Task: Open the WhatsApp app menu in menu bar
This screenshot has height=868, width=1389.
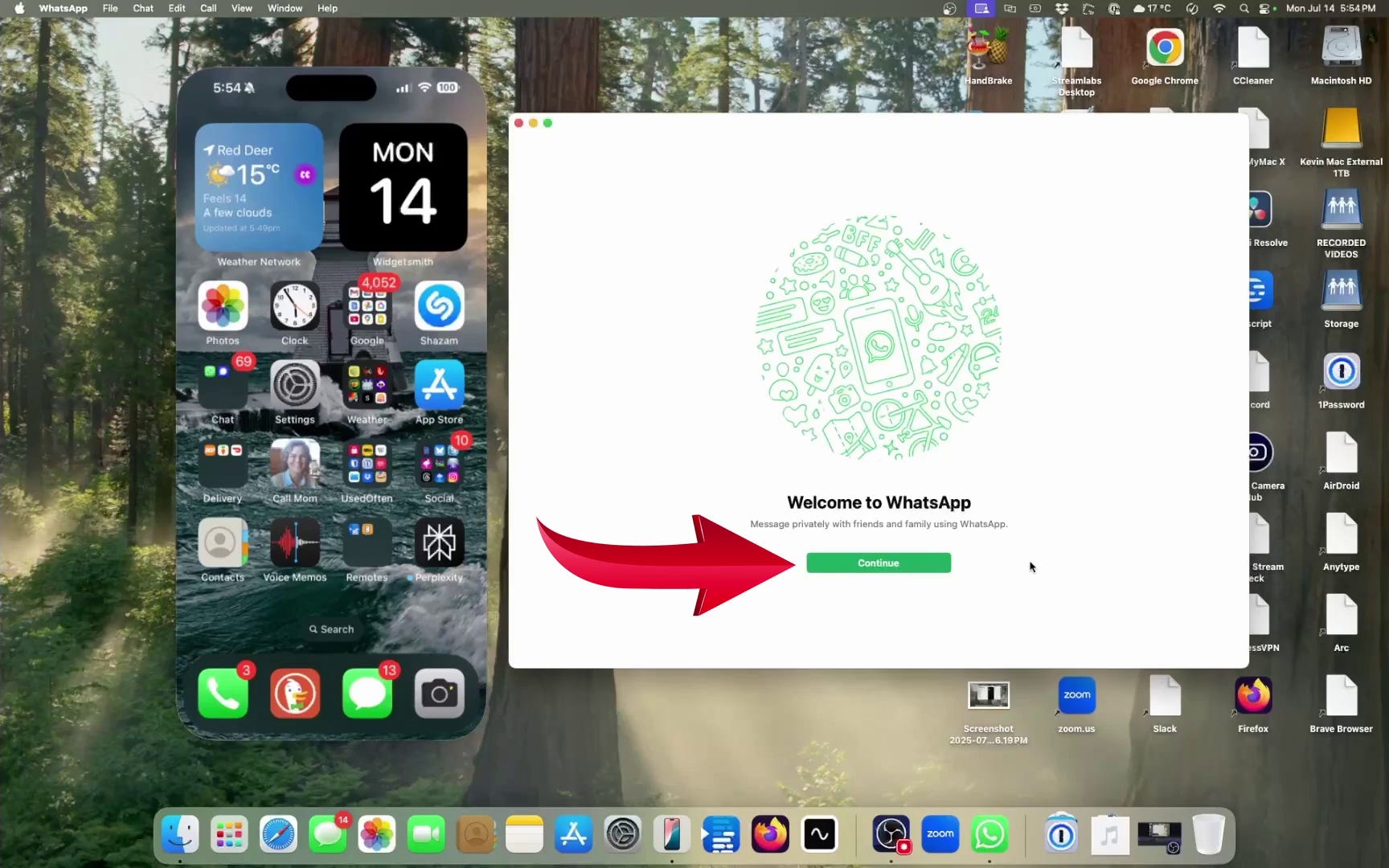Action: pos(63,8)
